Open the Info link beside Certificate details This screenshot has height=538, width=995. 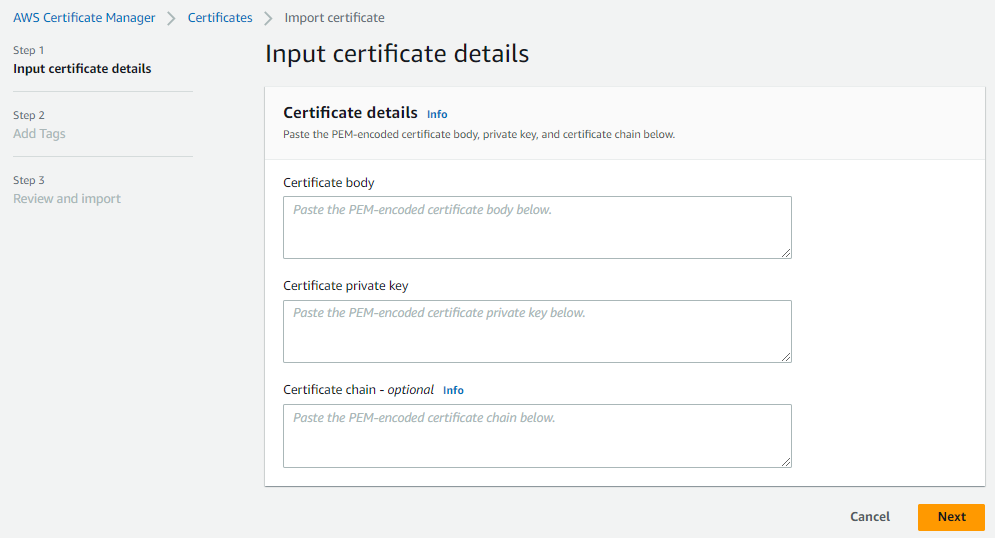[x=437, y=114]
